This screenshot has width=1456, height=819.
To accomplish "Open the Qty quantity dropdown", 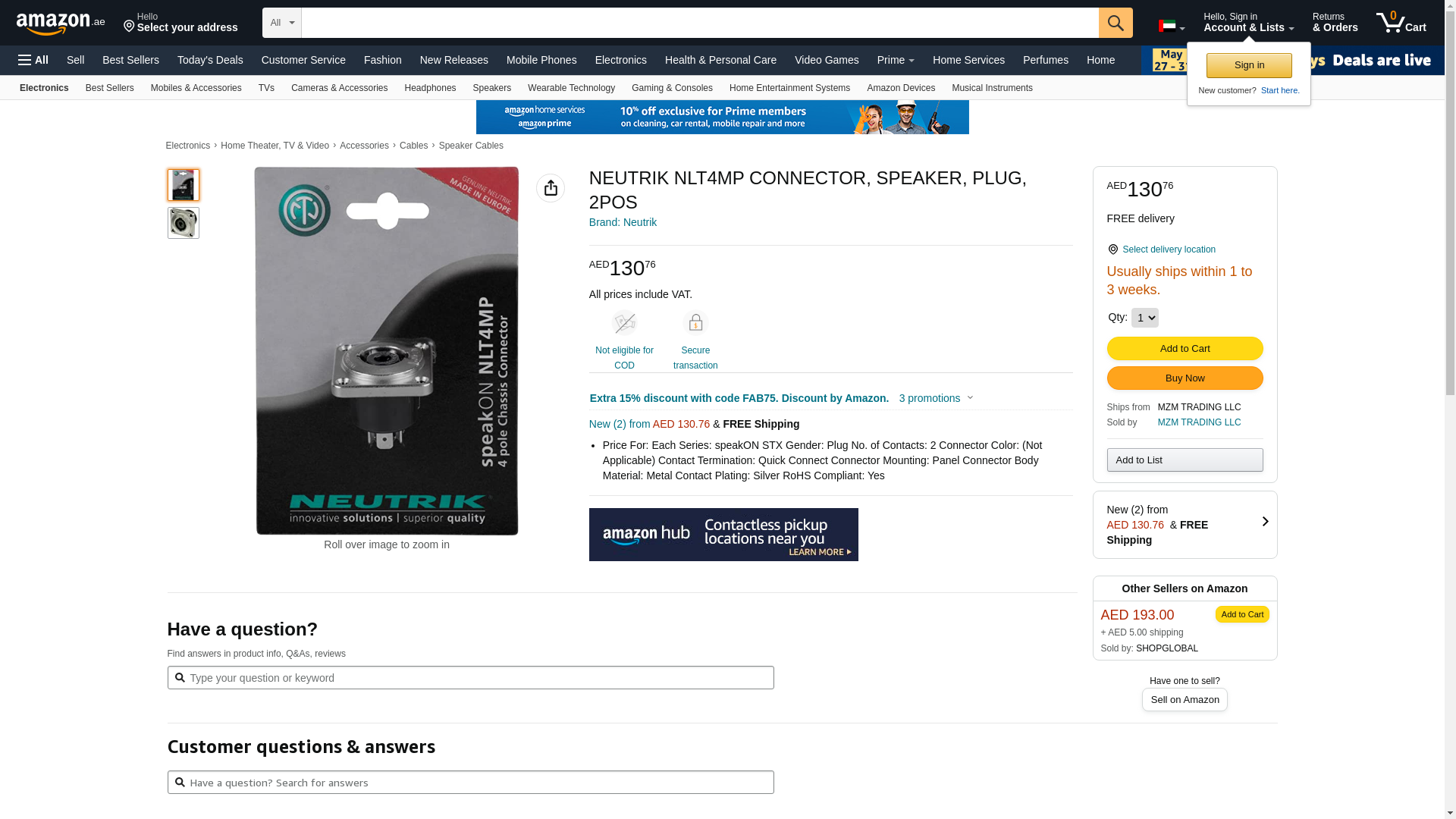I will click(x=1144, y=318).
